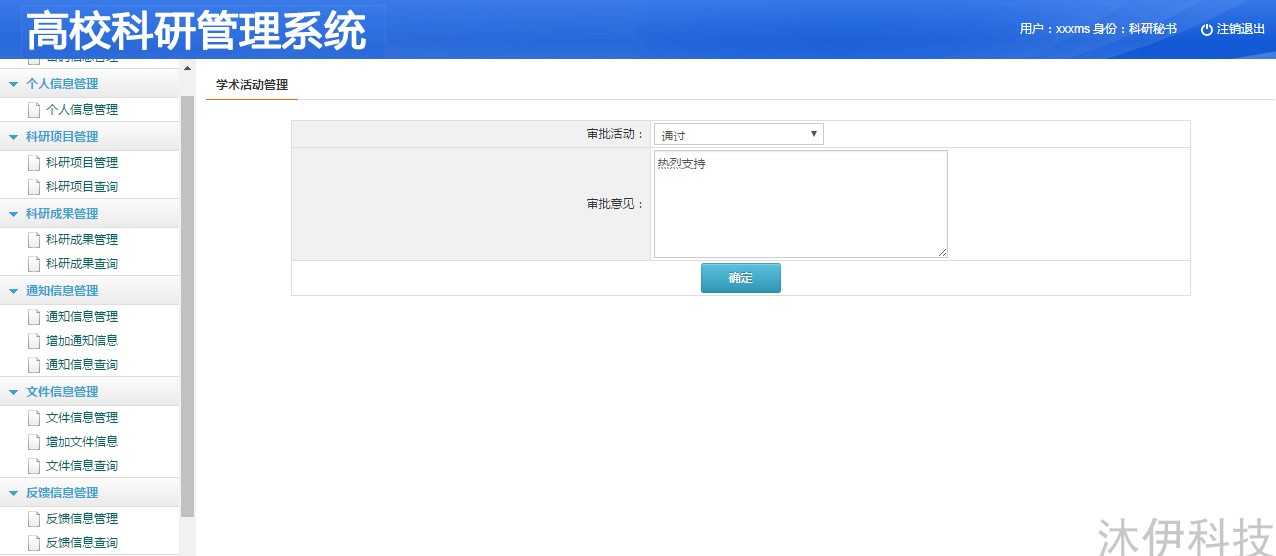Collapse the 个人信息管理 section triangle

point(14,84)
